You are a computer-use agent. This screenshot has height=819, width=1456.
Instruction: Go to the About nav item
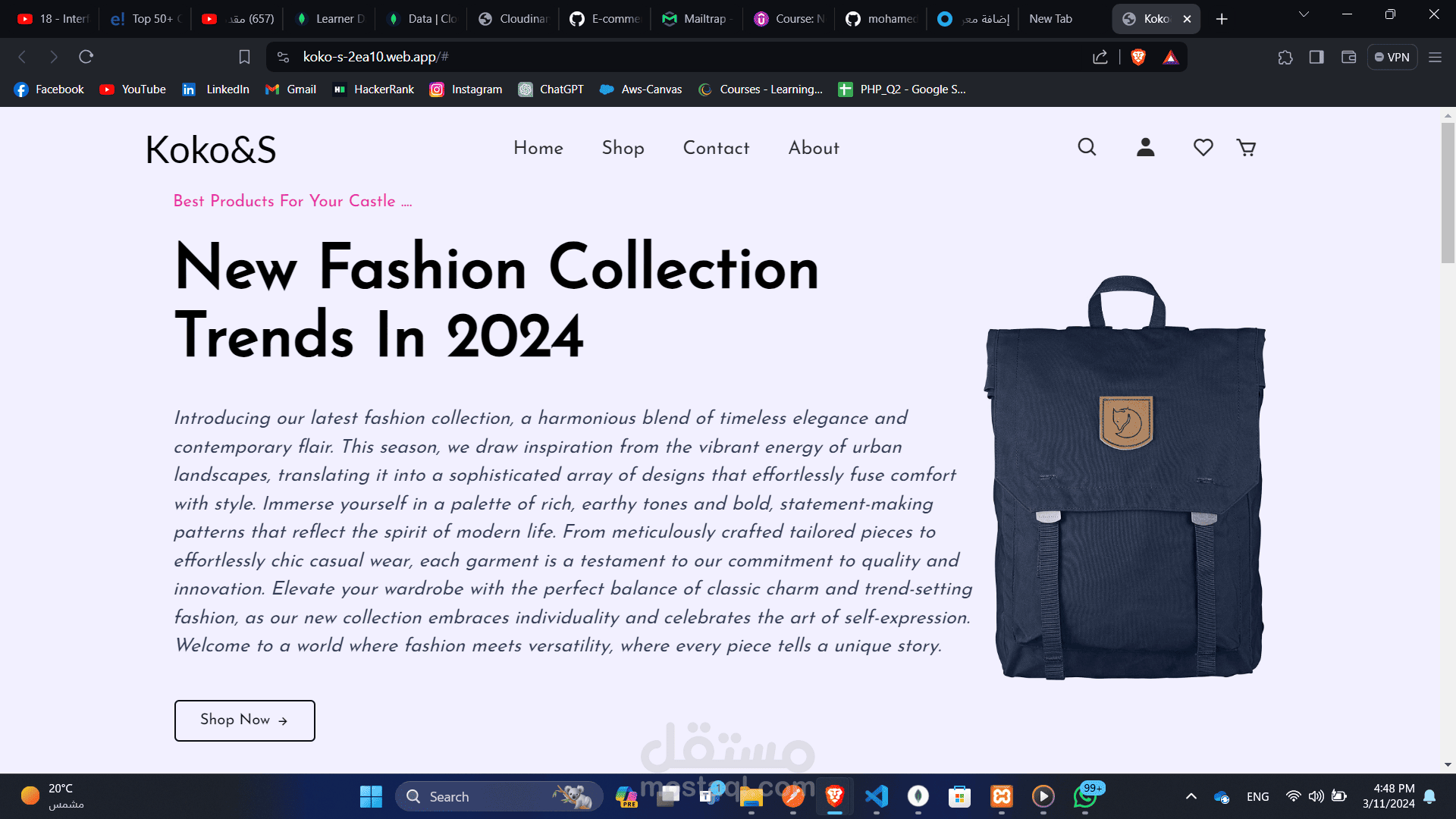point(814,148)
